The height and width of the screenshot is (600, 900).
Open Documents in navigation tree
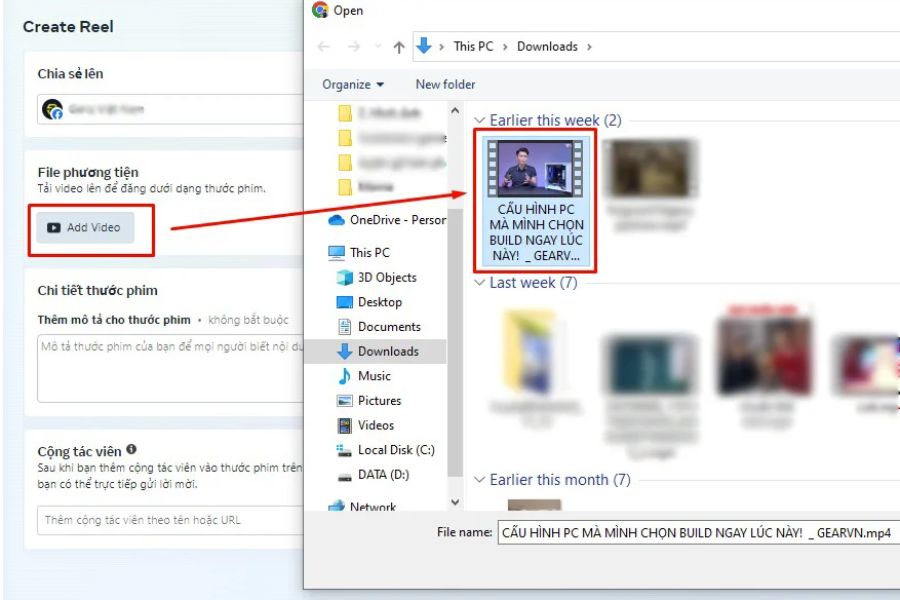pos(379,327)
